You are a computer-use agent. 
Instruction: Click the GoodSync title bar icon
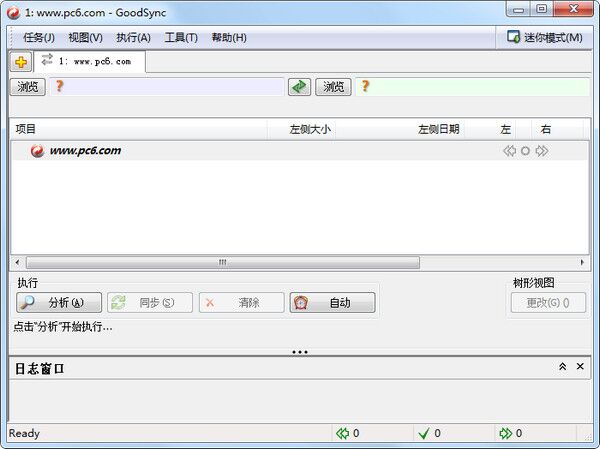(x=13, y=13)
